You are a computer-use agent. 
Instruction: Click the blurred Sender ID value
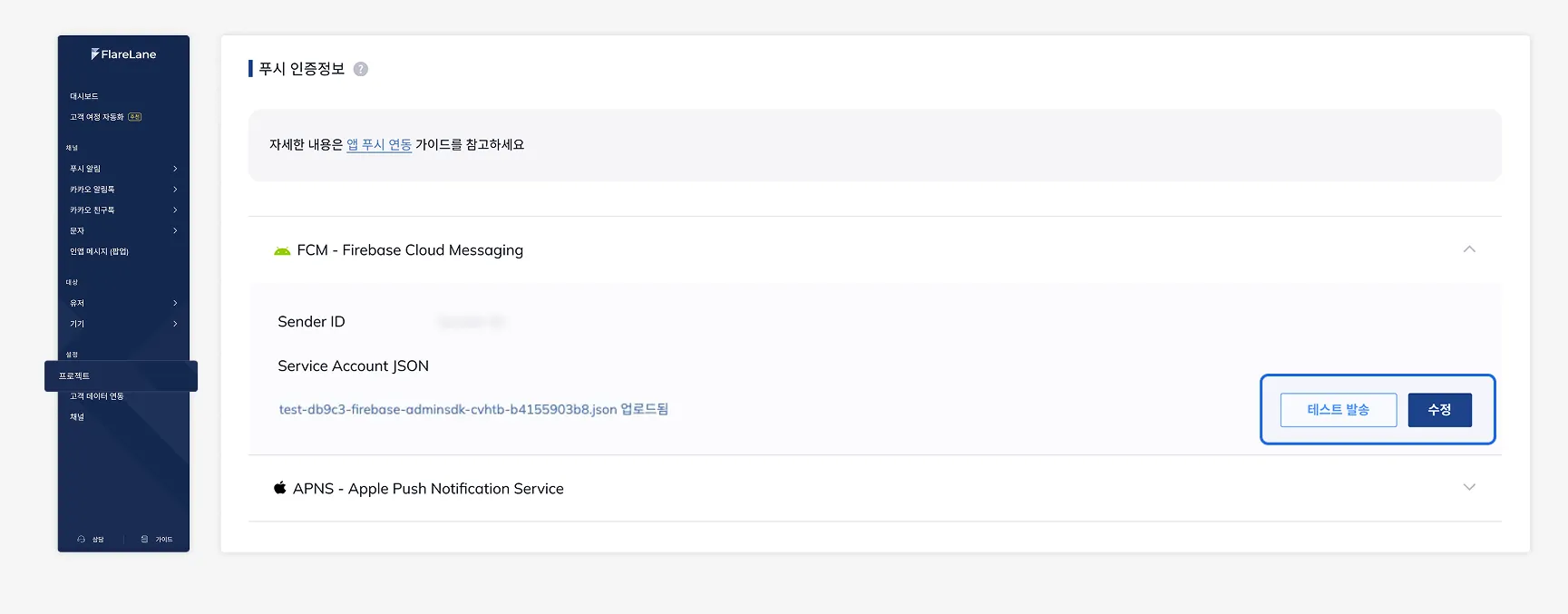tap(471, 322)
